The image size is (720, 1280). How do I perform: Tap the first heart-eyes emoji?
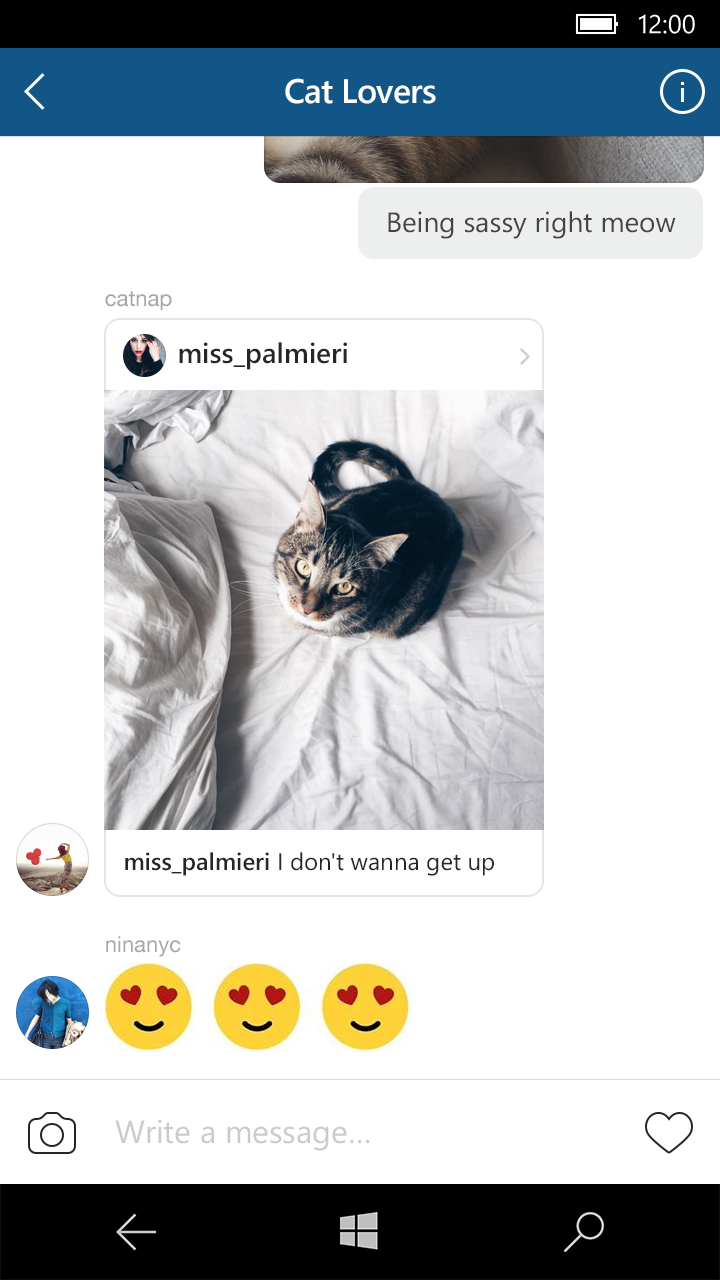148,1006
